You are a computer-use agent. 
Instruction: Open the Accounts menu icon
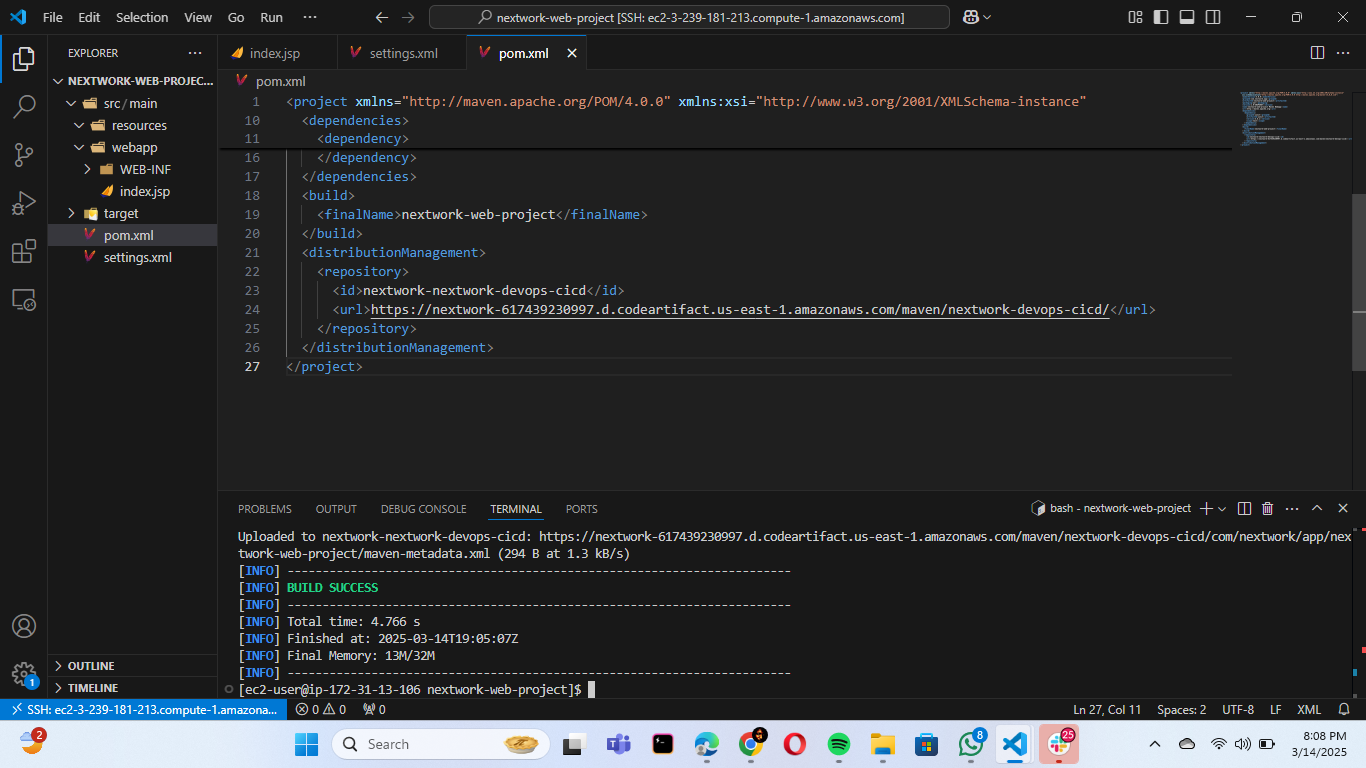(24, 626)
